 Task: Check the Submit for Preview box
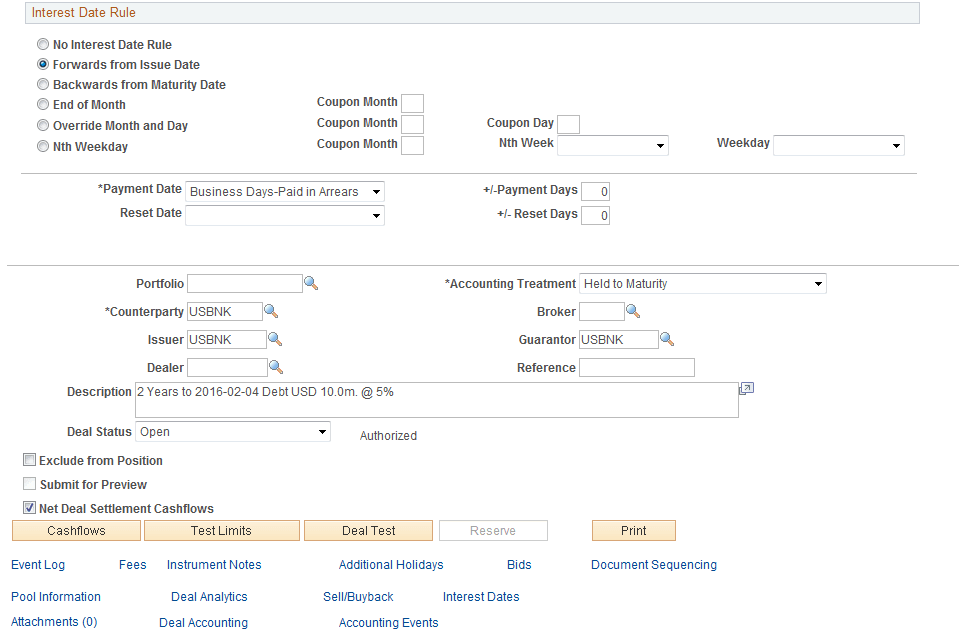point(29,484)
